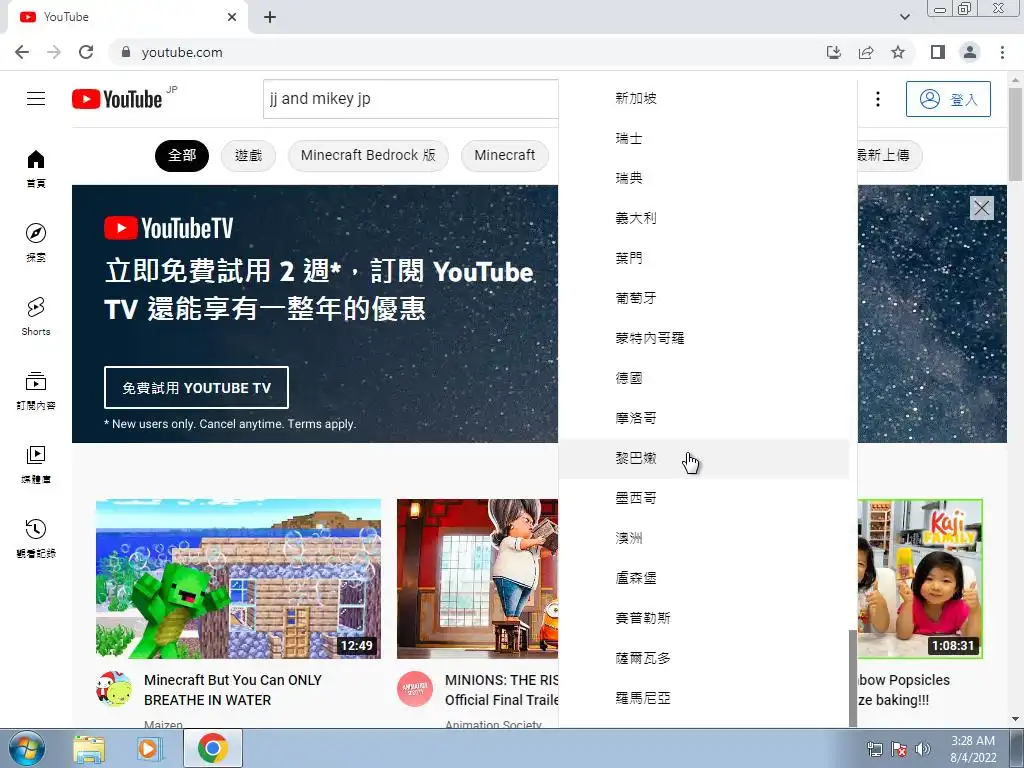Viewport: 1024px width, 768px height.
Task: Open the Windows Start button
Action: tap(26, 748)
